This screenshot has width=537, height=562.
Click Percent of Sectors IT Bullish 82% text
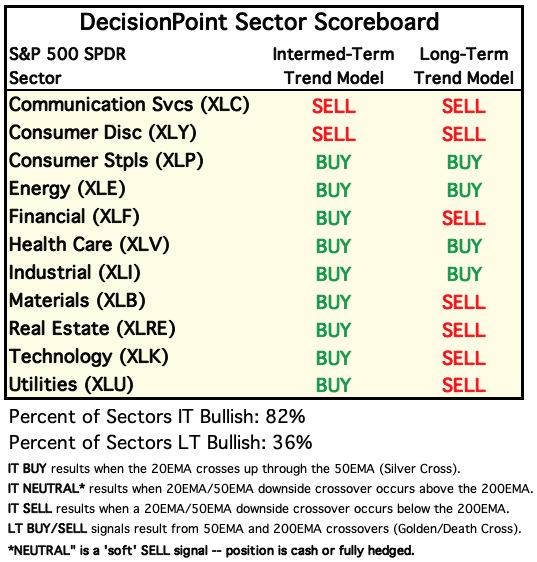pos(157,417)
